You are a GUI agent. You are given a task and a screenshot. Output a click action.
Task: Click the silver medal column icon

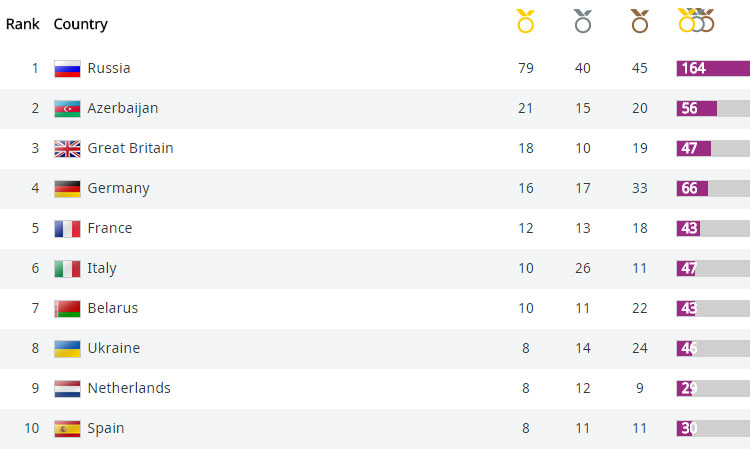583,21
